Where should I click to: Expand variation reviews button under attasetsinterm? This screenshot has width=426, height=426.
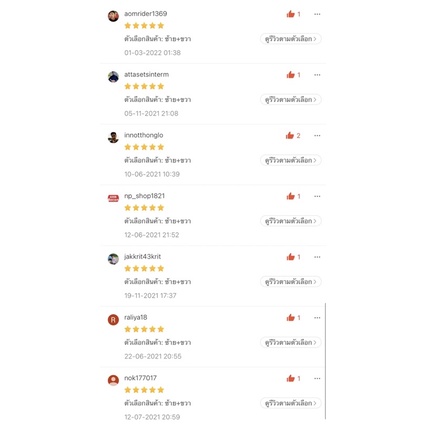[291, 99]
